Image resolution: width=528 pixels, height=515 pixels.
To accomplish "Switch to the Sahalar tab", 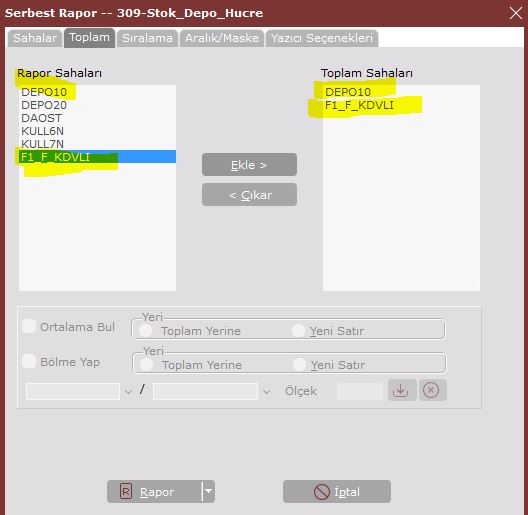I will (x=35, y=38).
